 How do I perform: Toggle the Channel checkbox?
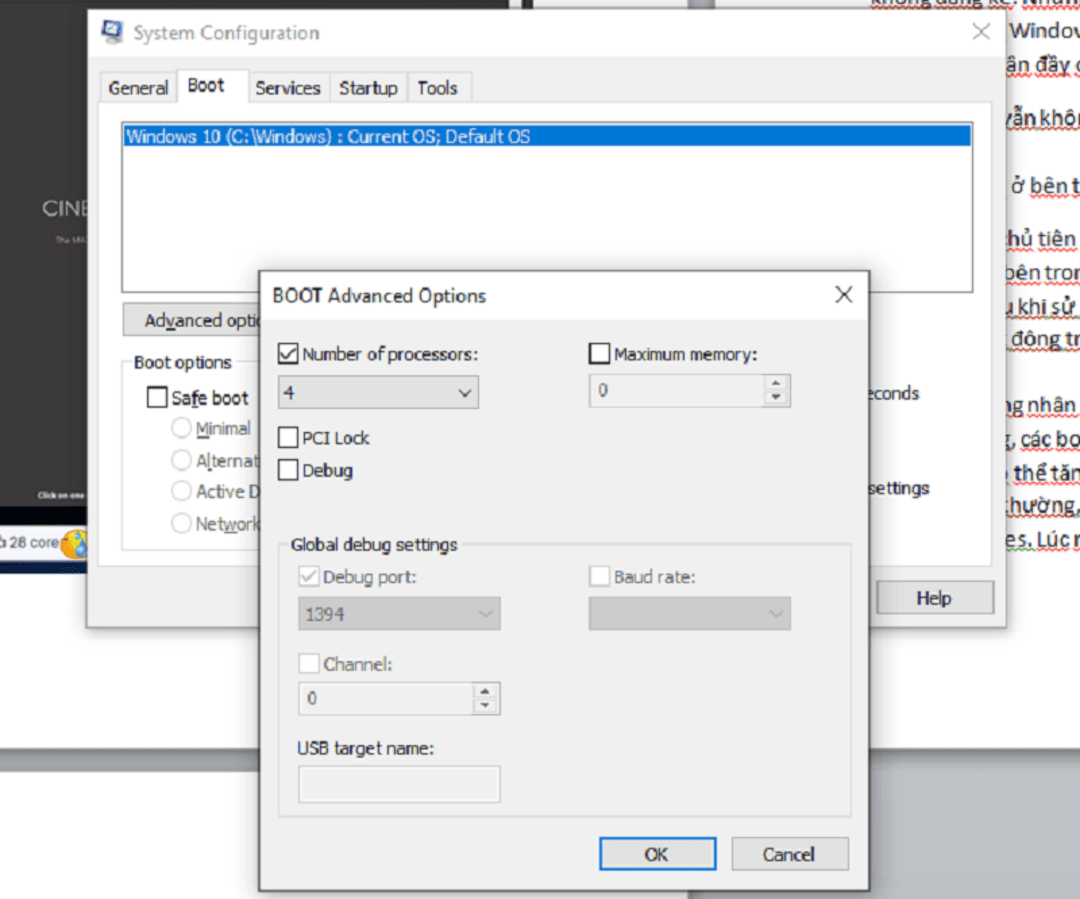click(309, 663)
